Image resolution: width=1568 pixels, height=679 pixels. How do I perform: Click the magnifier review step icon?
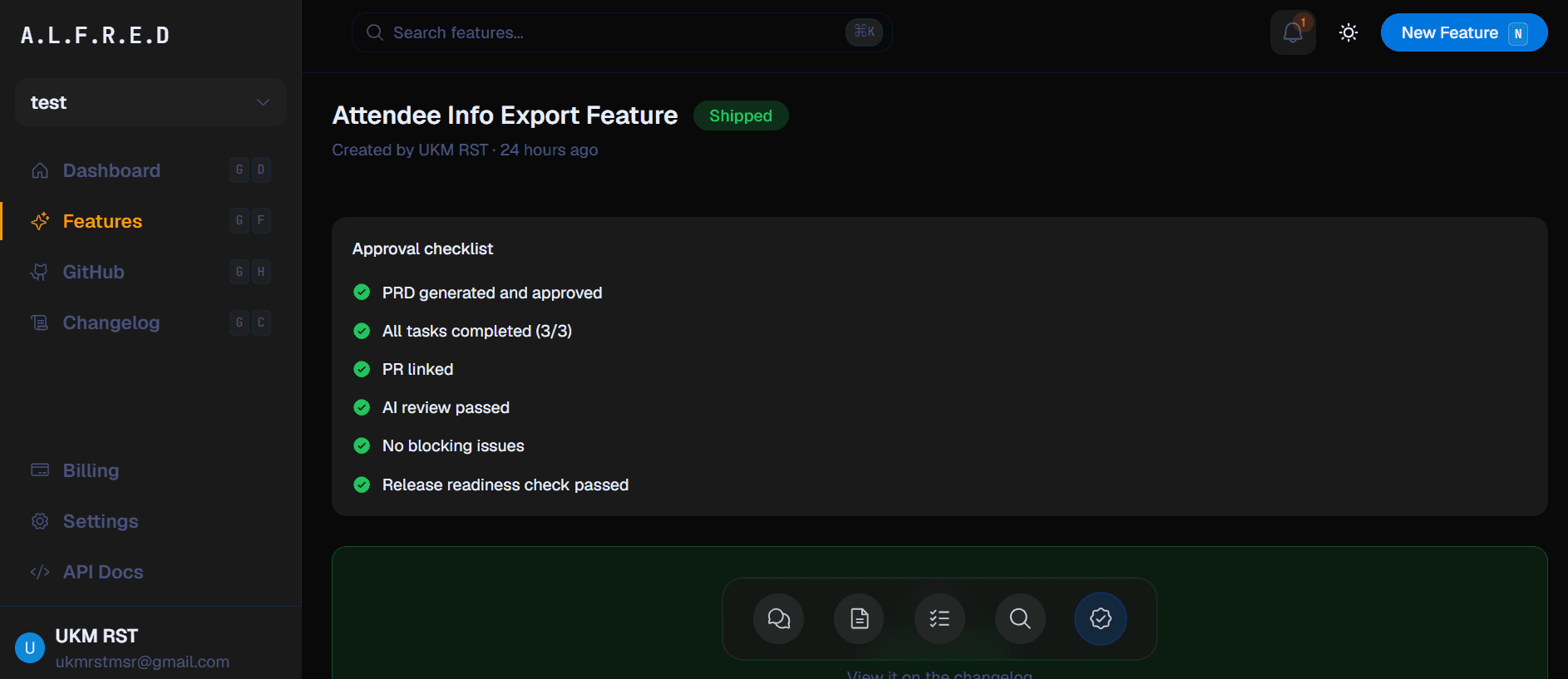1020,618
